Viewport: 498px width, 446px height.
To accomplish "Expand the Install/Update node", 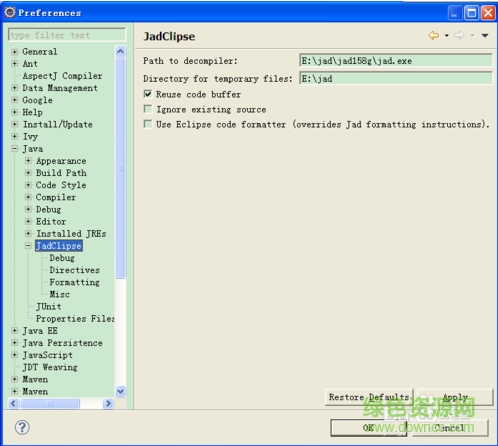I will pos(14,124).
